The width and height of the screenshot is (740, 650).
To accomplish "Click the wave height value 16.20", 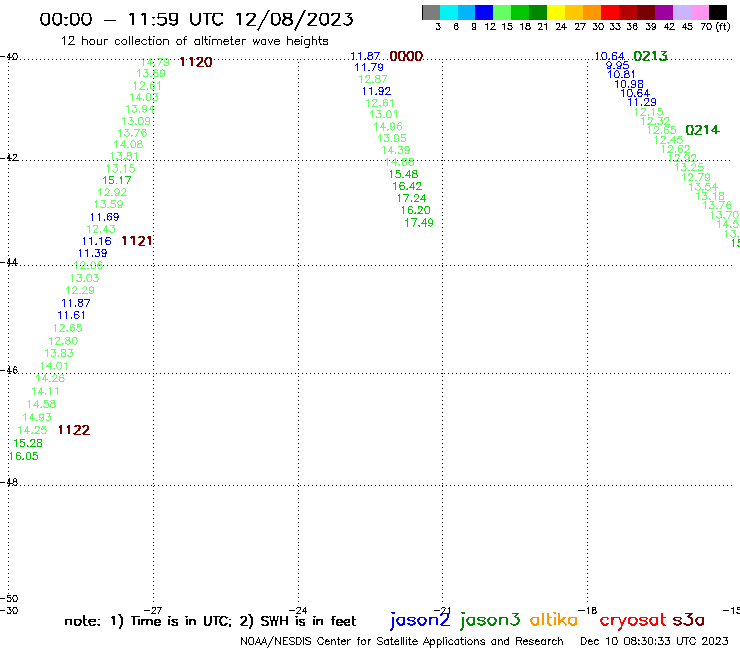I will pyautogui.click(x=415, y=211).
